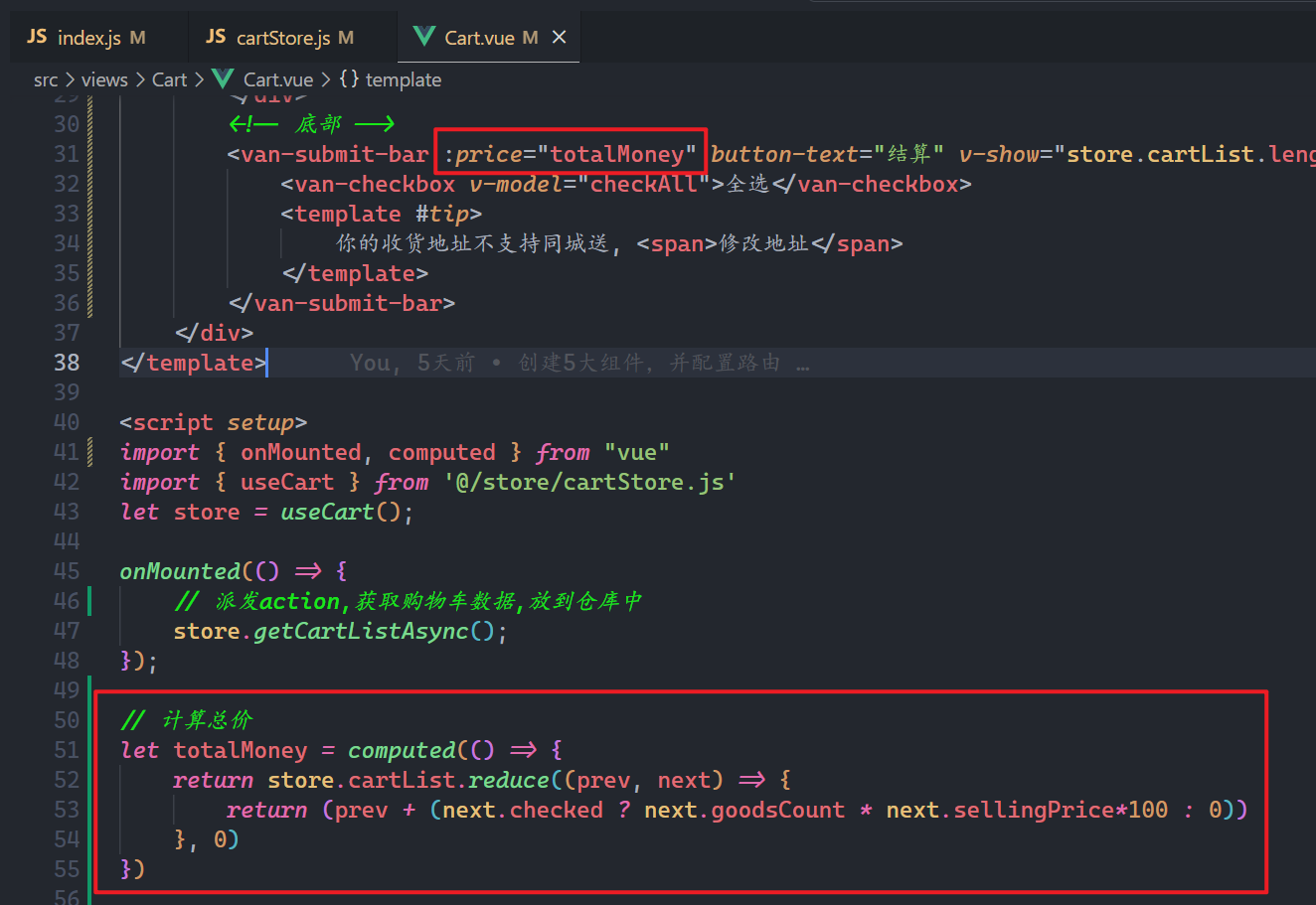Click the 'onMounted' call on line 45
The image size is (1316, 905).
[180, 571]
